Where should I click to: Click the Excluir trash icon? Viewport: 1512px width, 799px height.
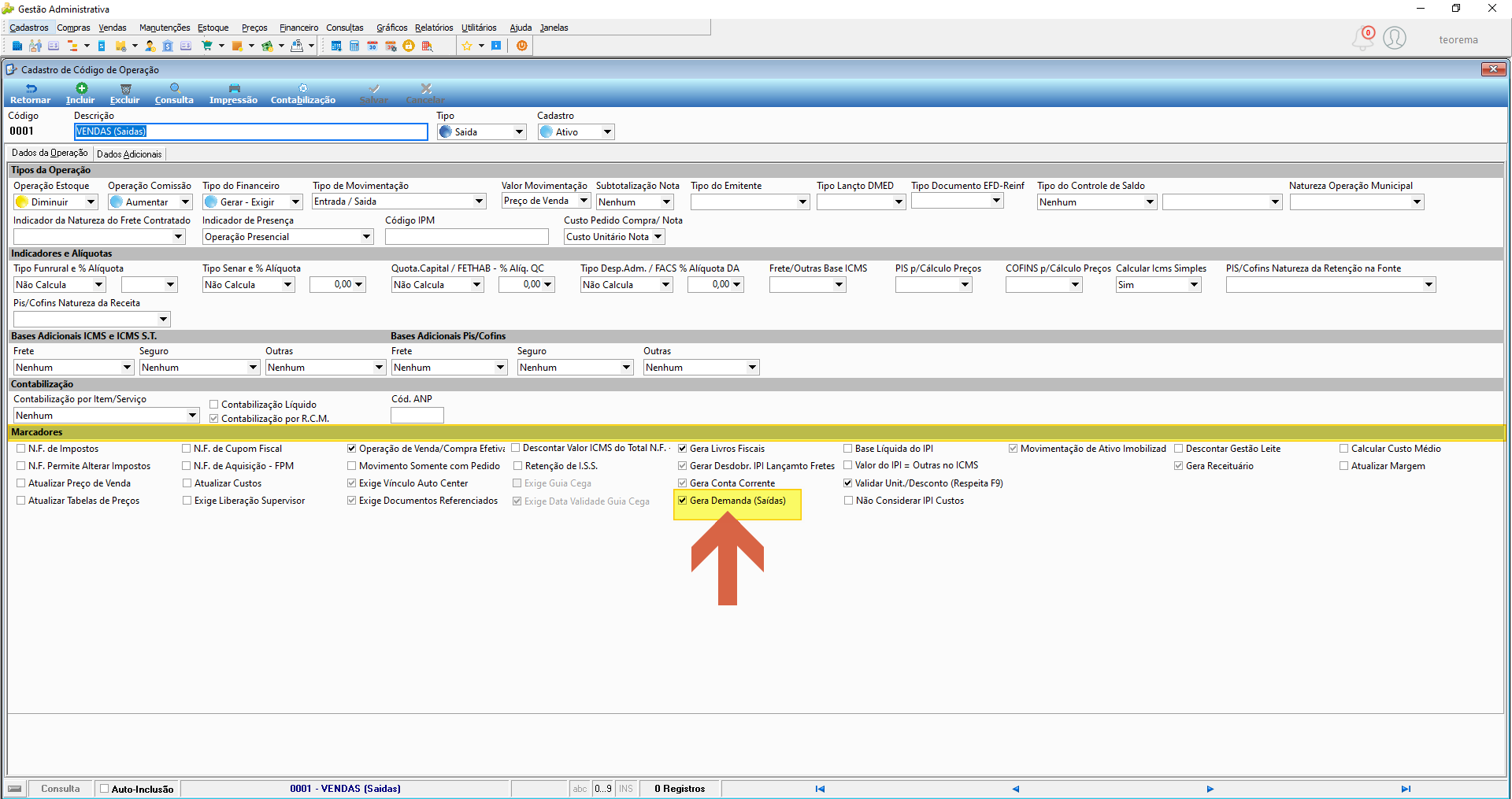pyautogui.click(x=125, y=89)
